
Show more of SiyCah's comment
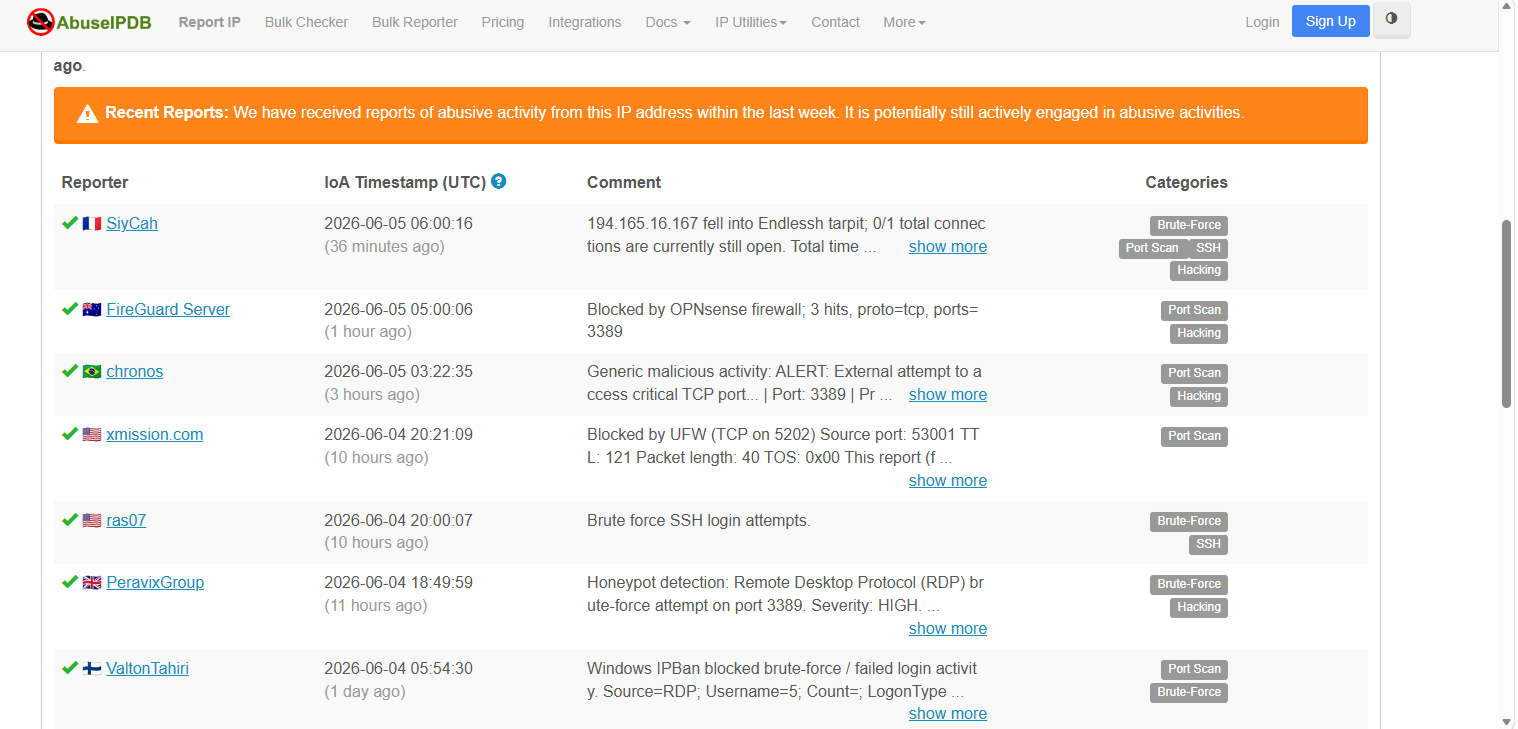pos(948,247)
